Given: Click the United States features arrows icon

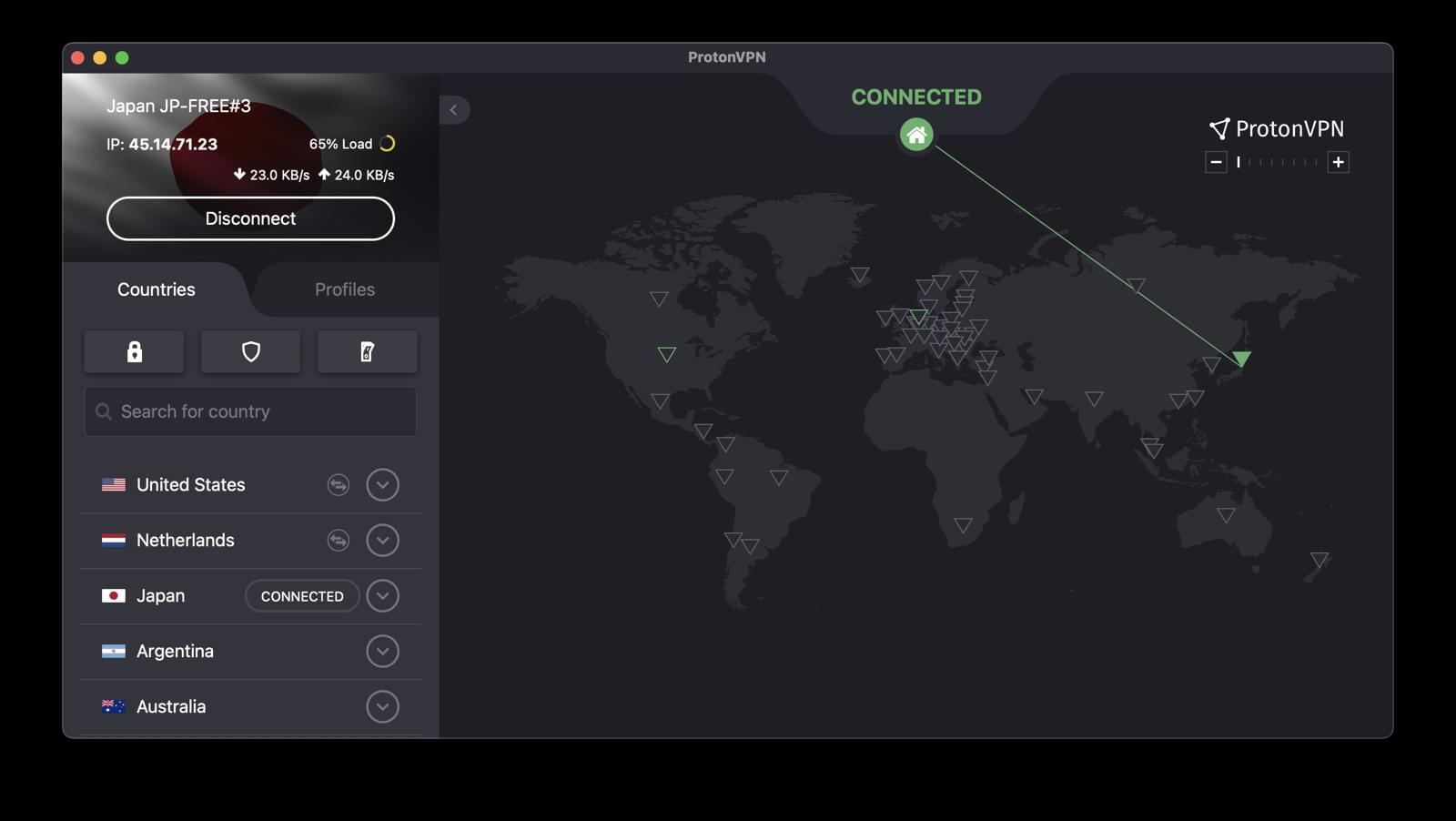Looking at the screenshot, I should pos(339,485).
